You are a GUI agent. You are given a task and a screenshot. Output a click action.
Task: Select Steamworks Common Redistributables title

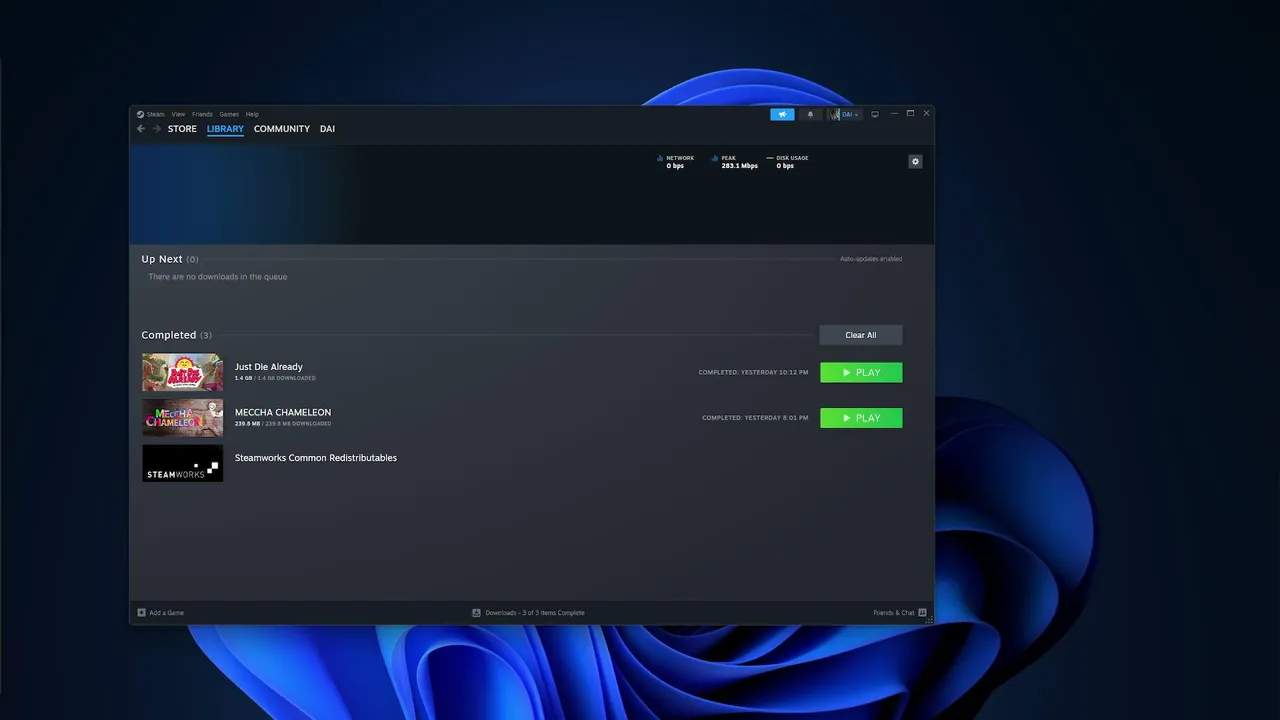point(316,458)
